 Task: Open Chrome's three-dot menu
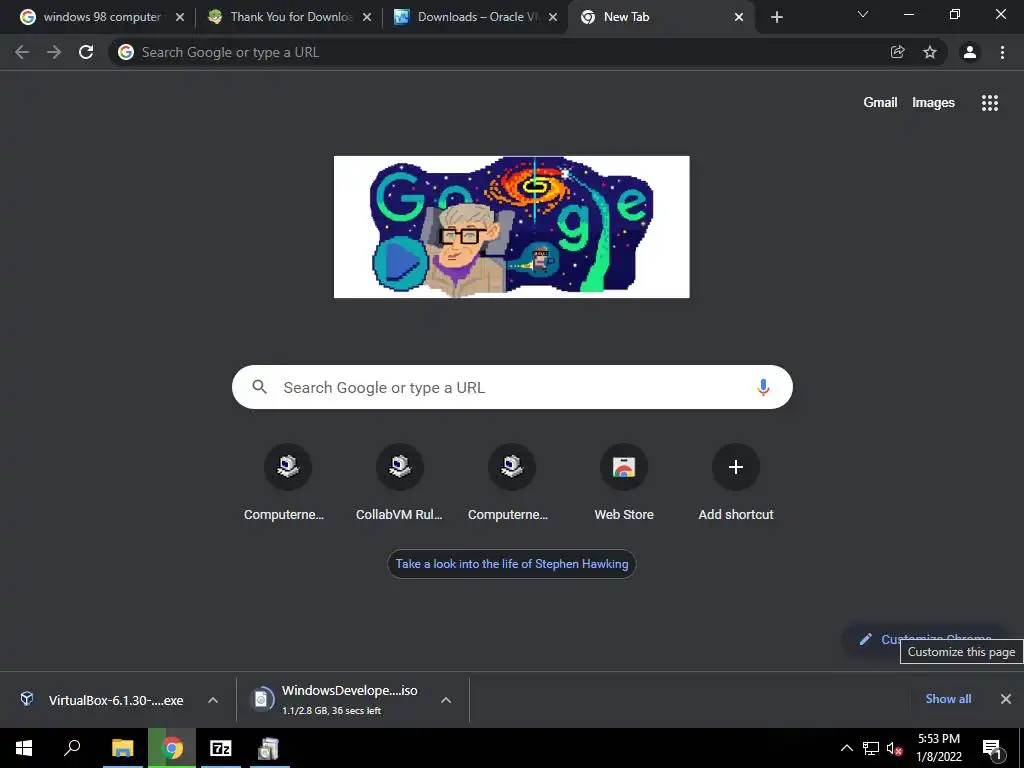point(1002,52)
